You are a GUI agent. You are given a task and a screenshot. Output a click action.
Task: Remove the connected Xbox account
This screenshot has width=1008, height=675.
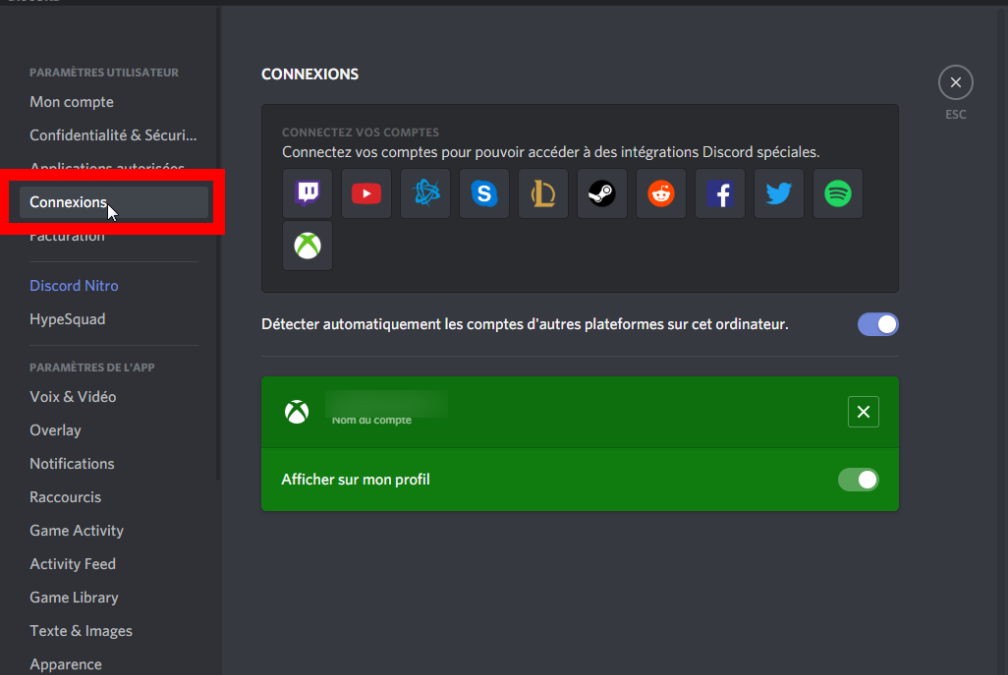[x=863, y=412]
